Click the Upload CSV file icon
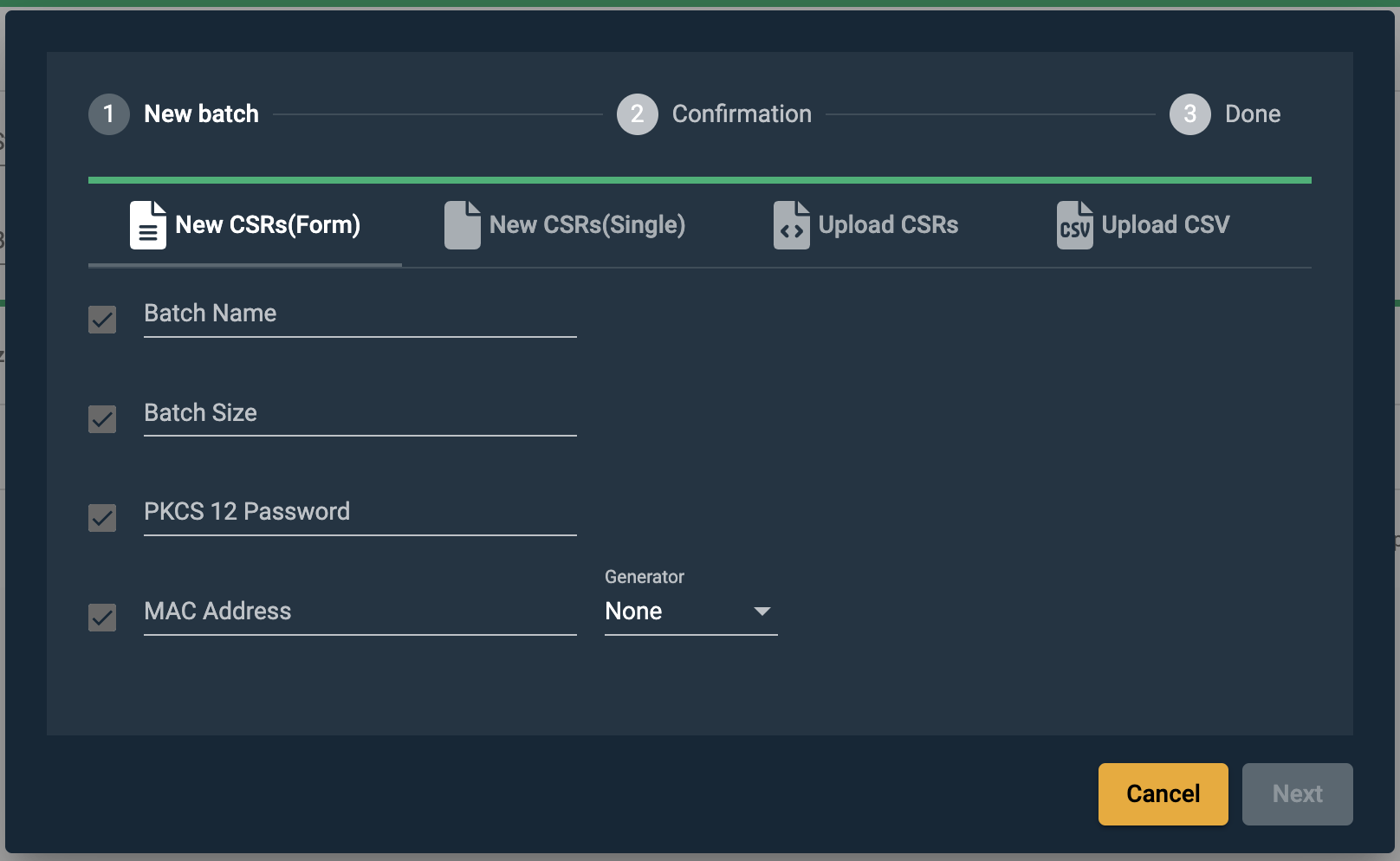 coord(1073,225)
